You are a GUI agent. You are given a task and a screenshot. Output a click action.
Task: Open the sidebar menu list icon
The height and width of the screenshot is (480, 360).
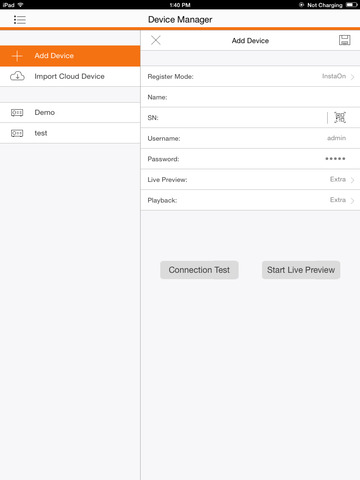[x=20, y=20]
